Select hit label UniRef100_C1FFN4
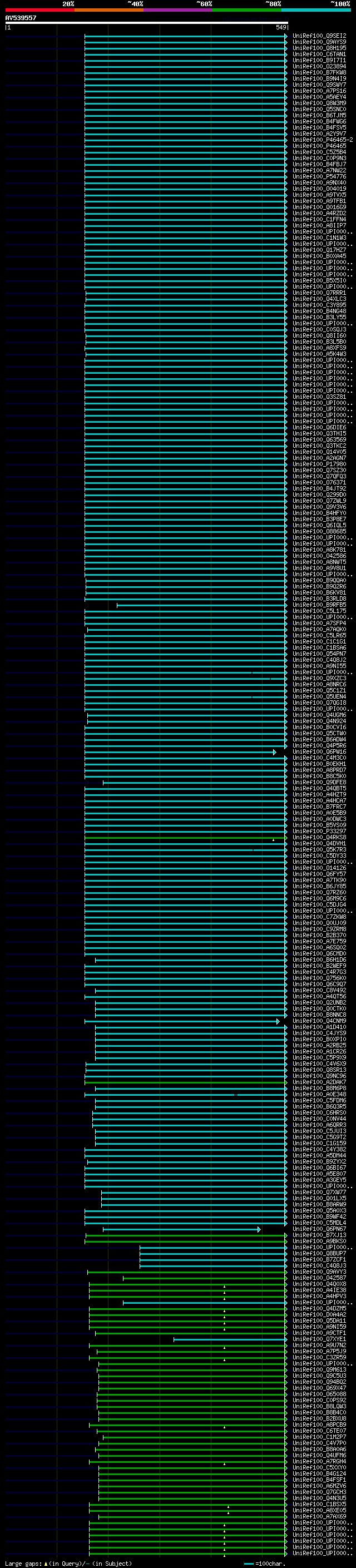 pyautogui.click(x=319, y=219)
